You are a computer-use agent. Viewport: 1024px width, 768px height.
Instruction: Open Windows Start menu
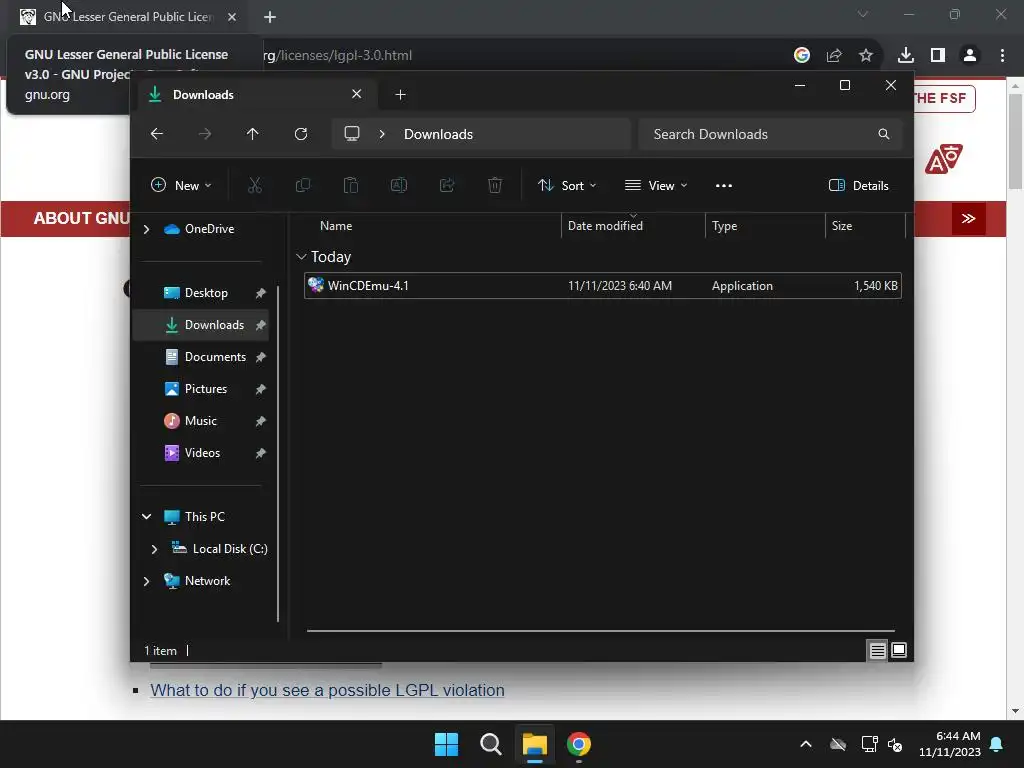point(447,744)
